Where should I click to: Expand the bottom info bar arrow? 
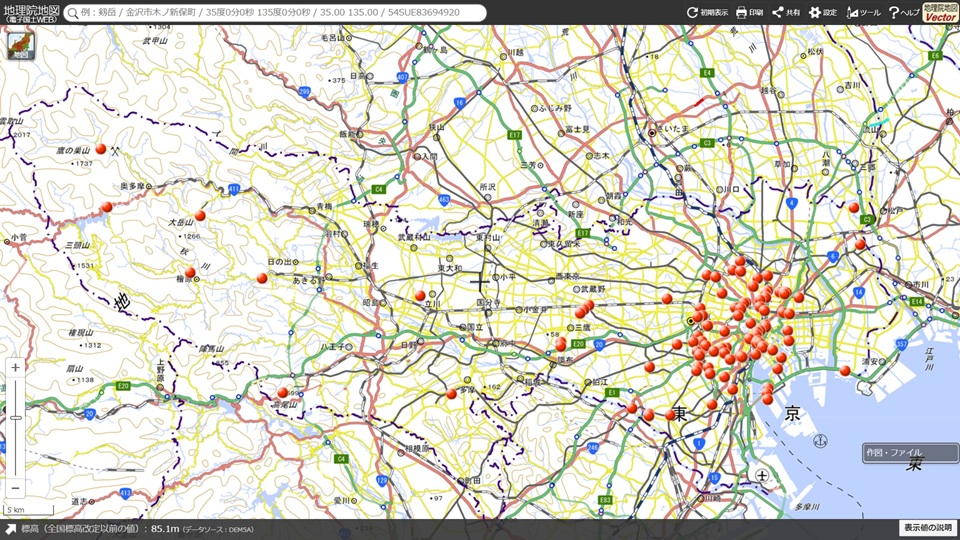pos(10,528)
